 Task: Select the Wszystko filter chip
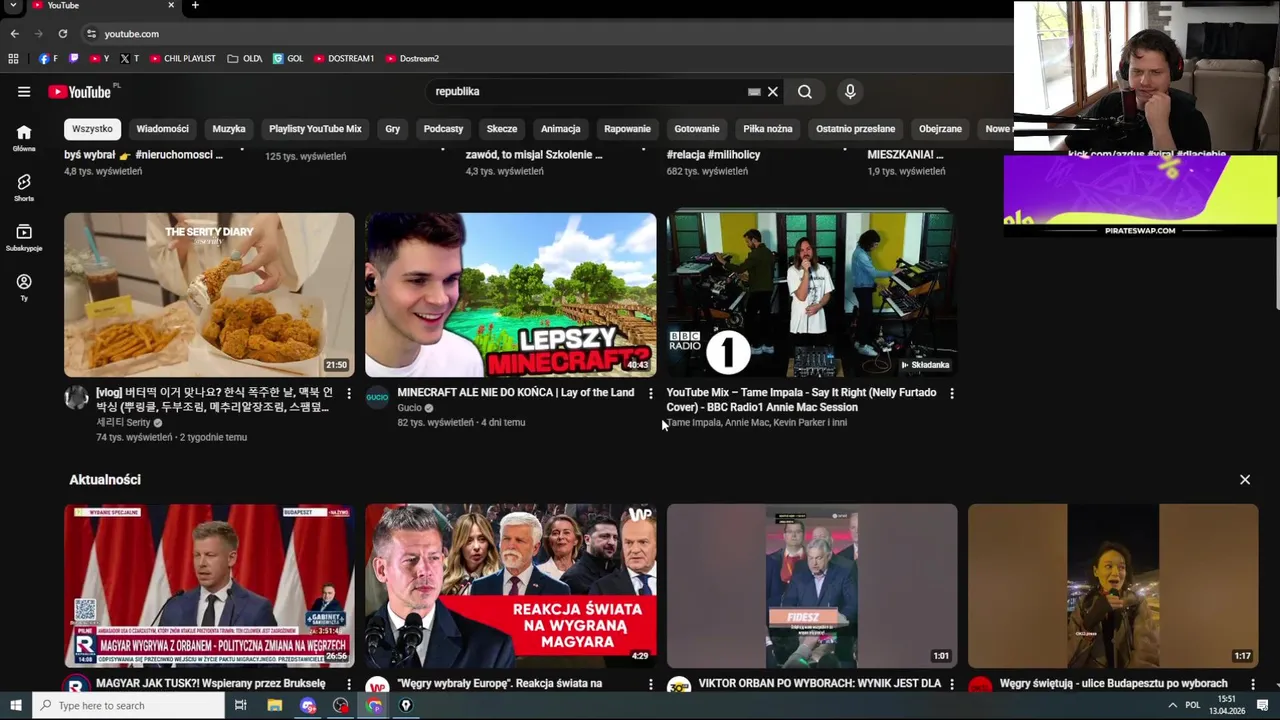point(93,129)
